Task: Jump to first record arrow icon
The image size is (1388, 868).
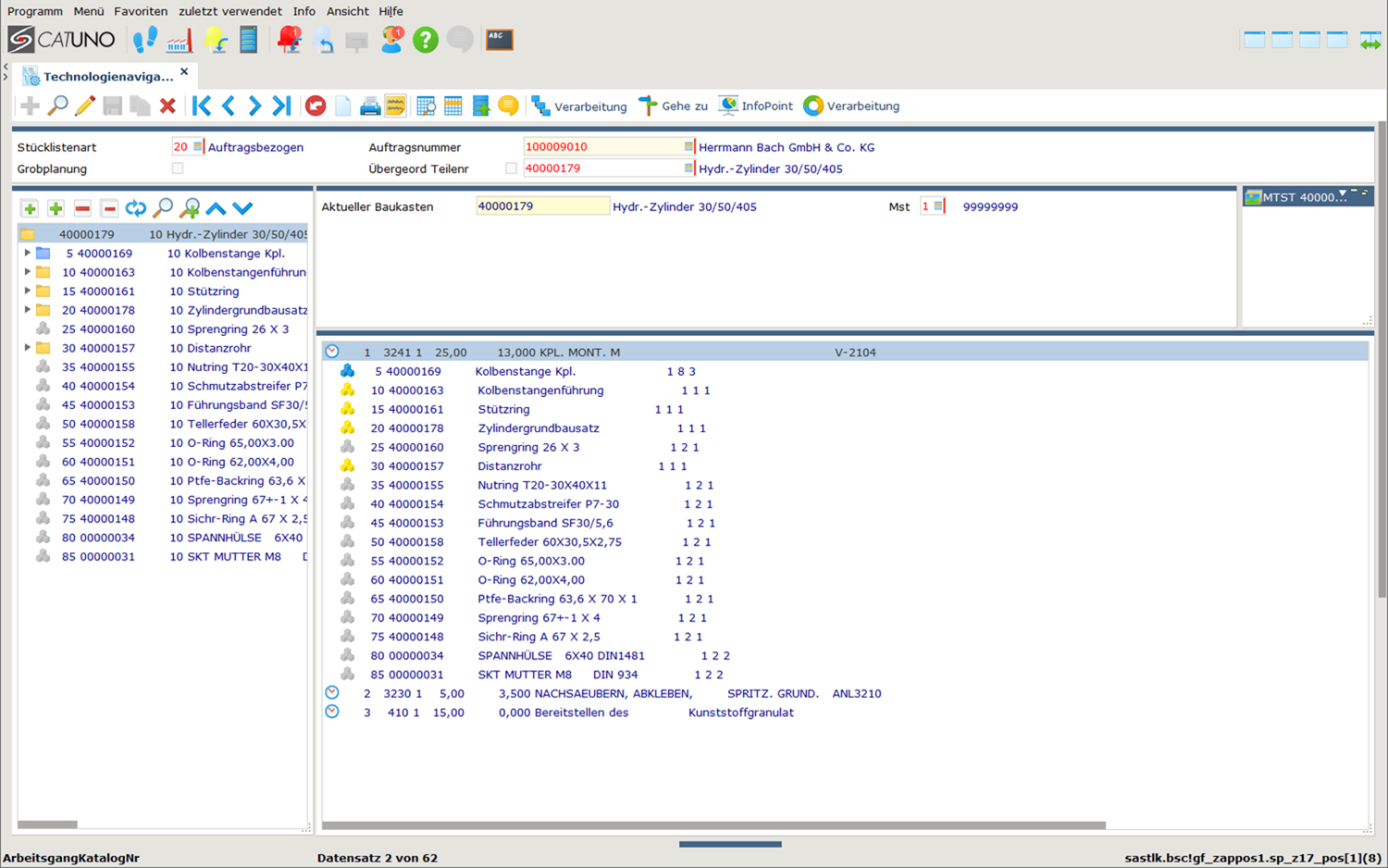Action: tap(201, 106)
